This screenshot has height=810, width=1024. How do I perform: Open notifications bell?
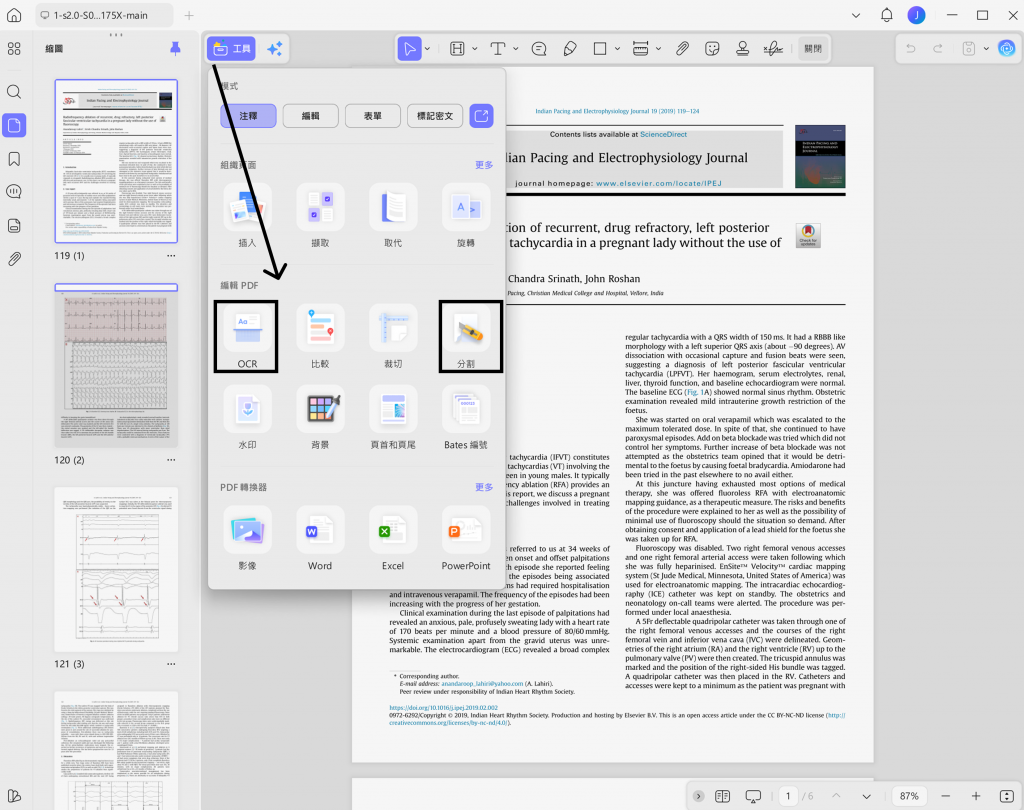[886, 15]
